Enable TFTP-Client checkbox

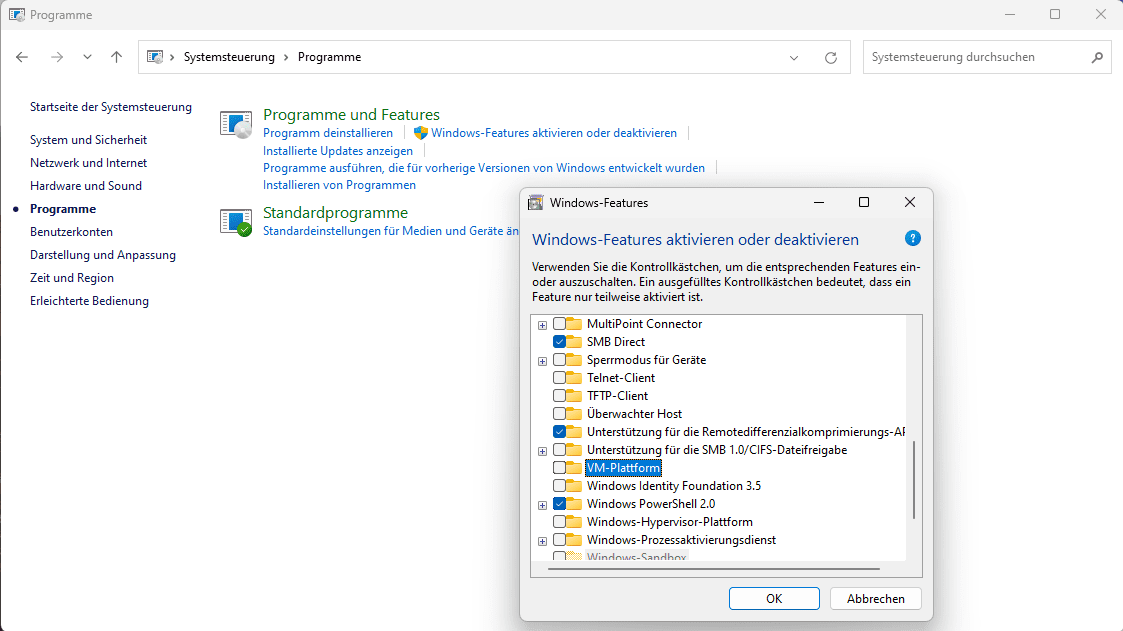[559, 395]
